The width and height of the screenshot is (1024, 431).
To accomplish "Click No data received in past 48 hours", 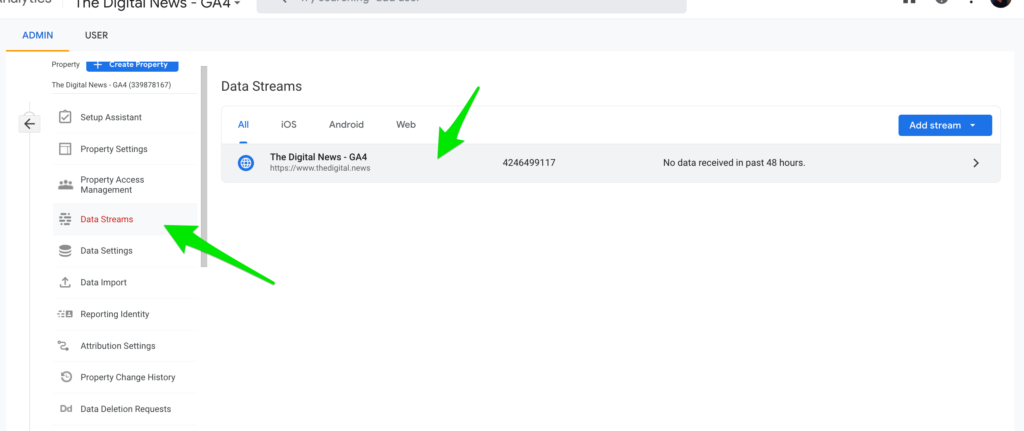I will click(x=734, y=163).
